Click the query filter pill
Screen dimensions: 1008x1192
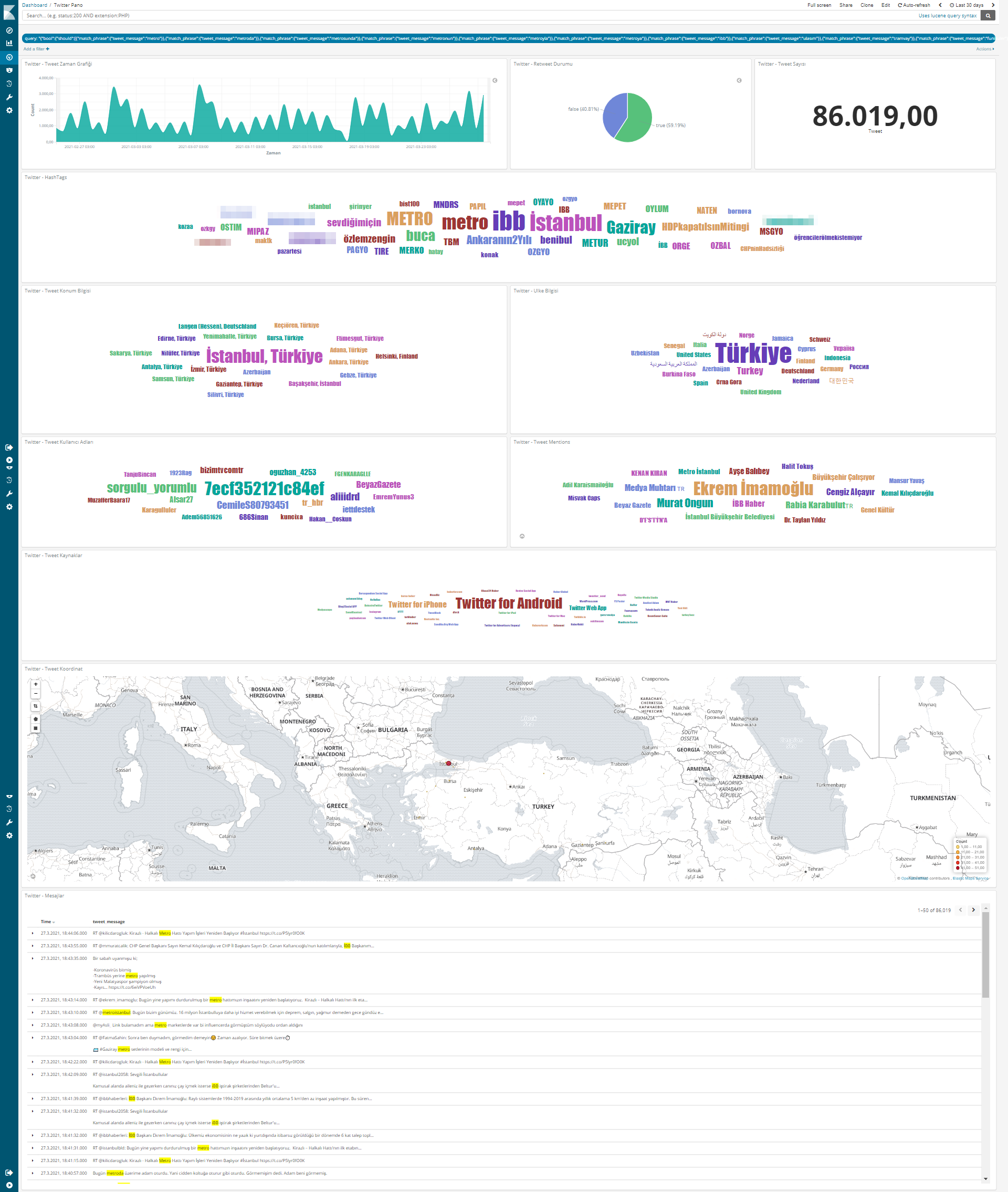(508, 39)
